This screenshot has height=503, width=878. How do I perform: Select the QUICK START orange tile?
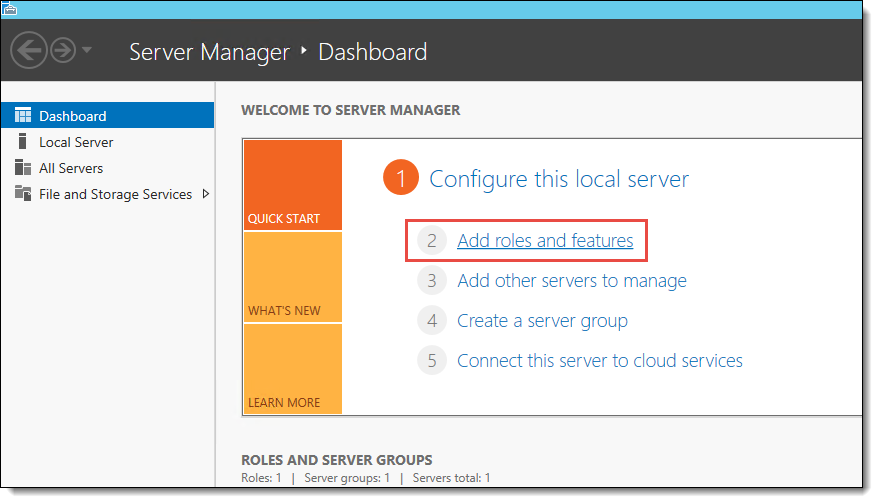(x=293, y=185)
